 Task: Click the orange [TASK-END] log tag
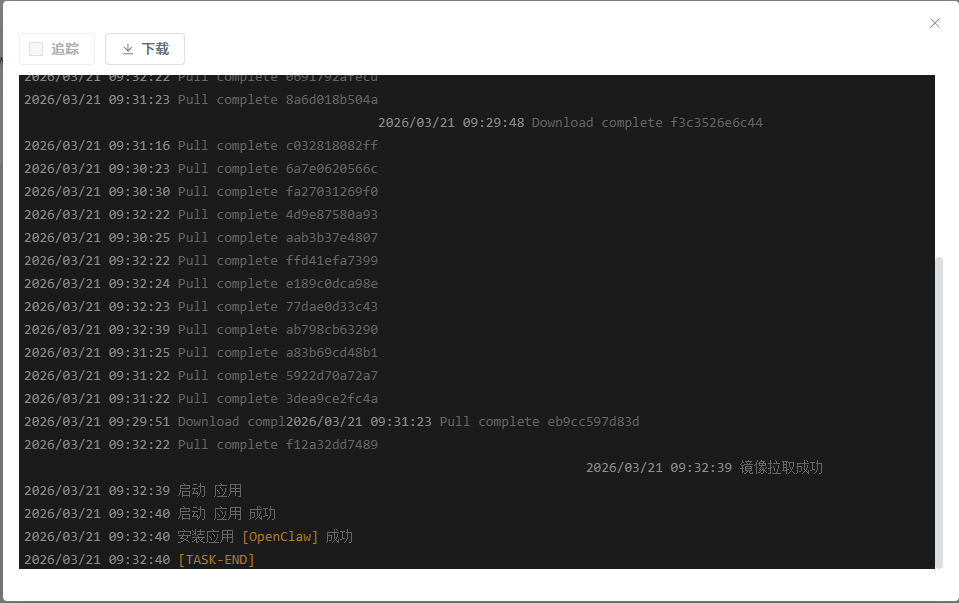(x=216, y=560)
